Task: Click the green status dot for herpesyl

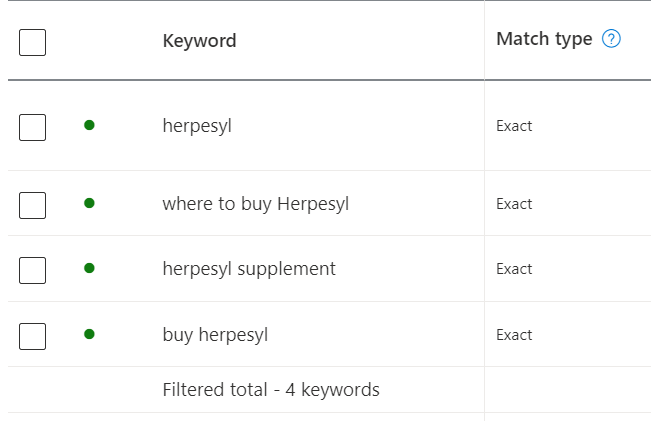Action: tap(89, 125)
